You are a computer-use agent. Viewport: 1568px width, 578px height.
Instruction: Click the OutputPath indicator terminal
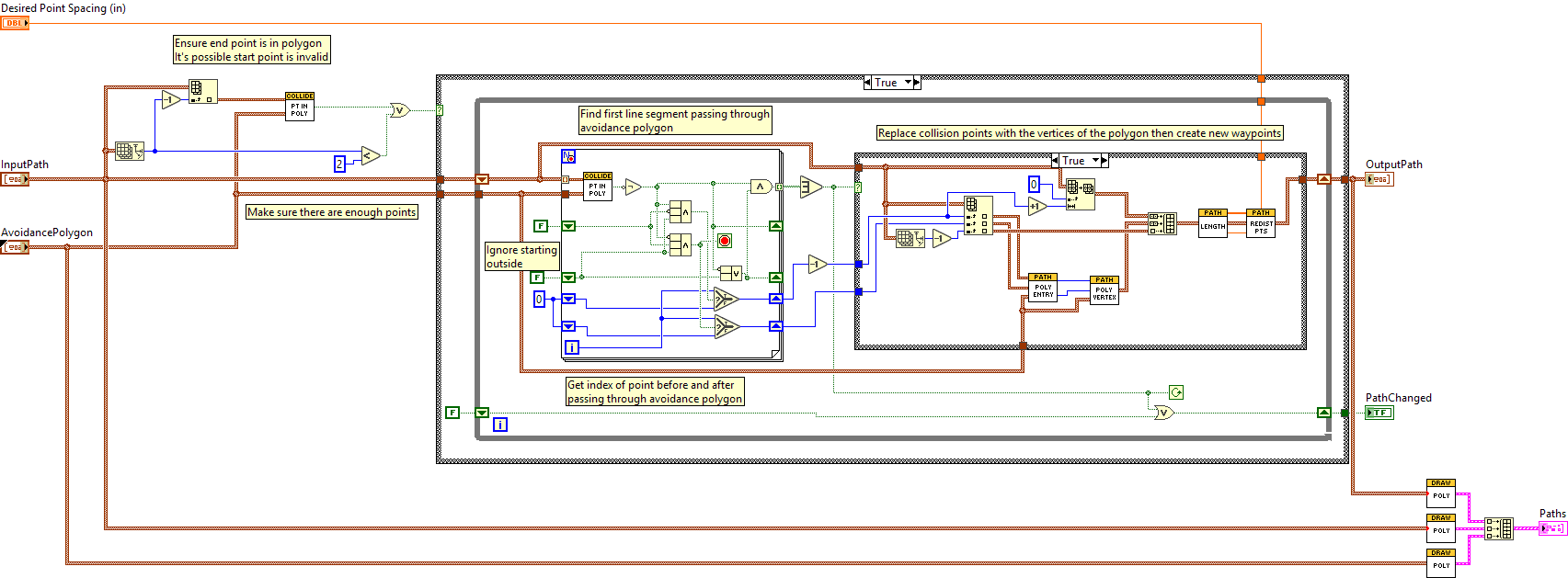1379,179
